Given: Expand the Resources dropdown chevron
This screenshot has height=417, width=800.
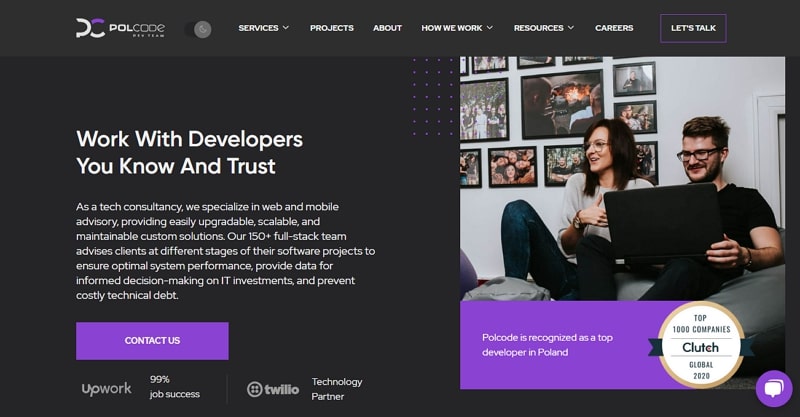Looking at the screenshot, I should (571, 28).
